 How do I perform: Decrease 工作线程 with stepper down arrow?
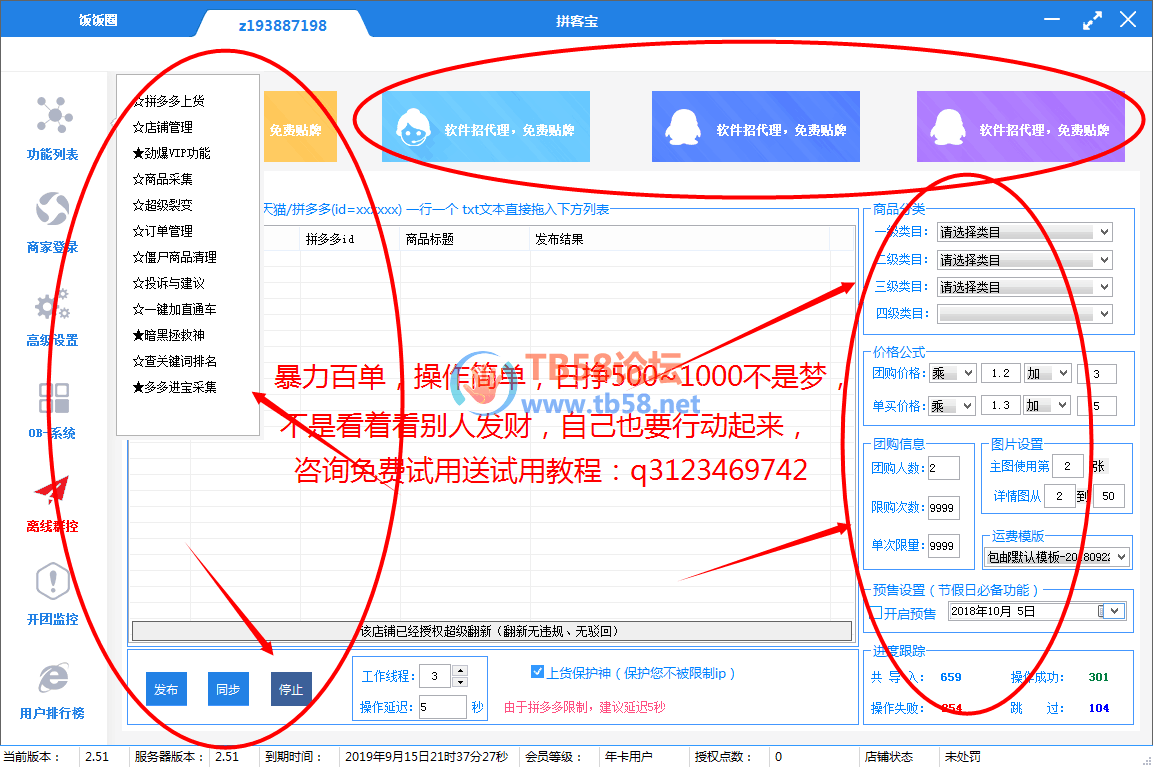(x=460, y=682)
